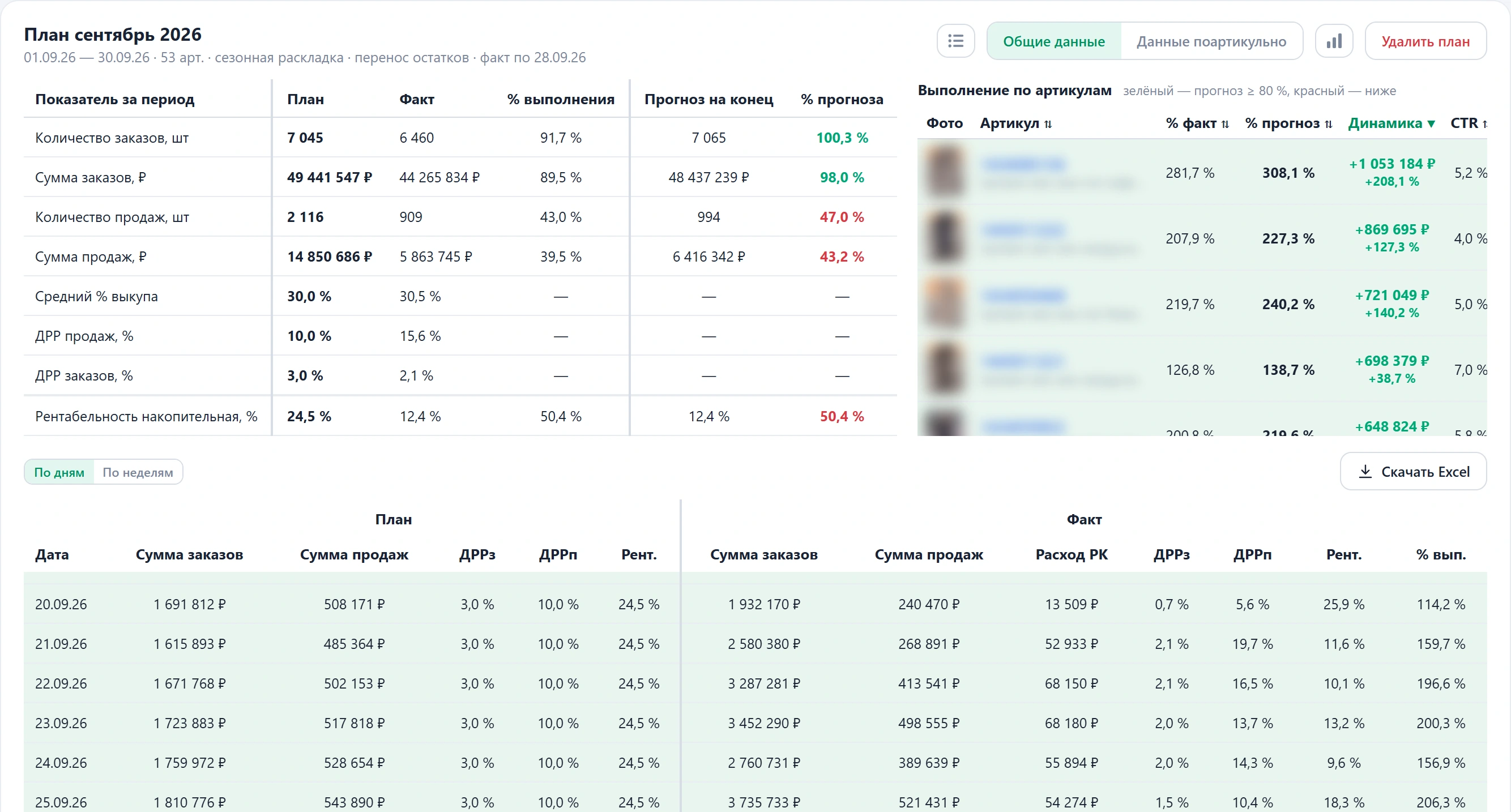The width and height of the screenshot is (1511, 812).
Task: Select the 24.09.26 date row
Action: [755, 762]
